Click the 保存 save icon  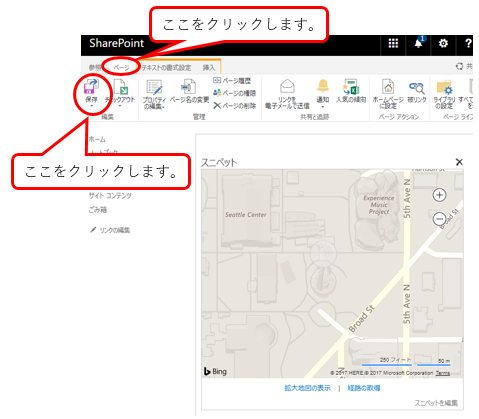point(91,86)
